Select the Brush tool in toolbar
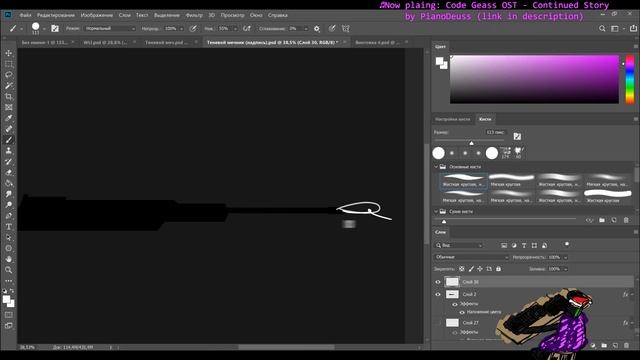This screenshot has height=360, width=640. tap(9, 140)
